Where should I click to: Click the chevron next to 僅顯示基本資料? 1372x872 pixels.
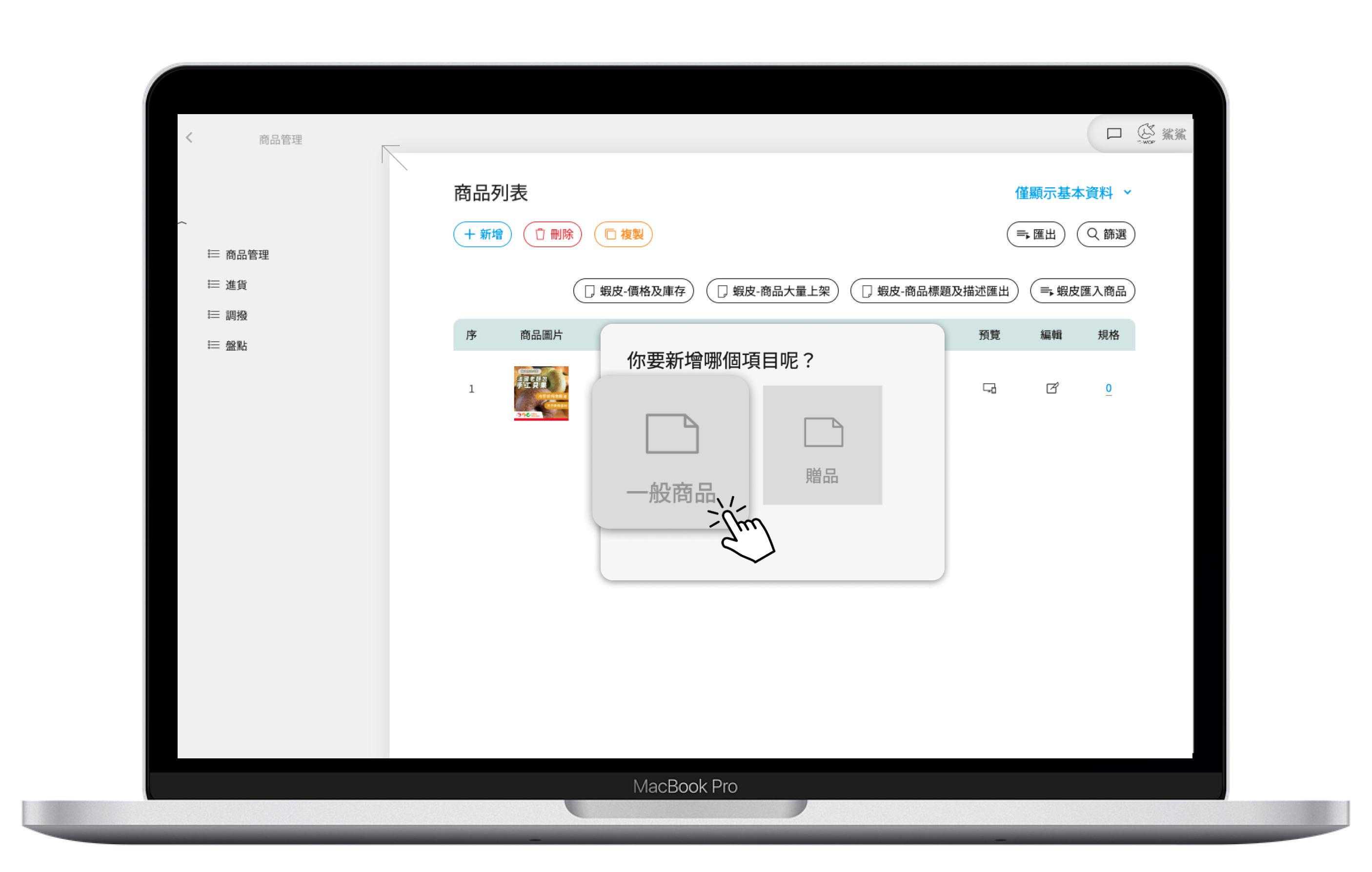coord(1128,193)
